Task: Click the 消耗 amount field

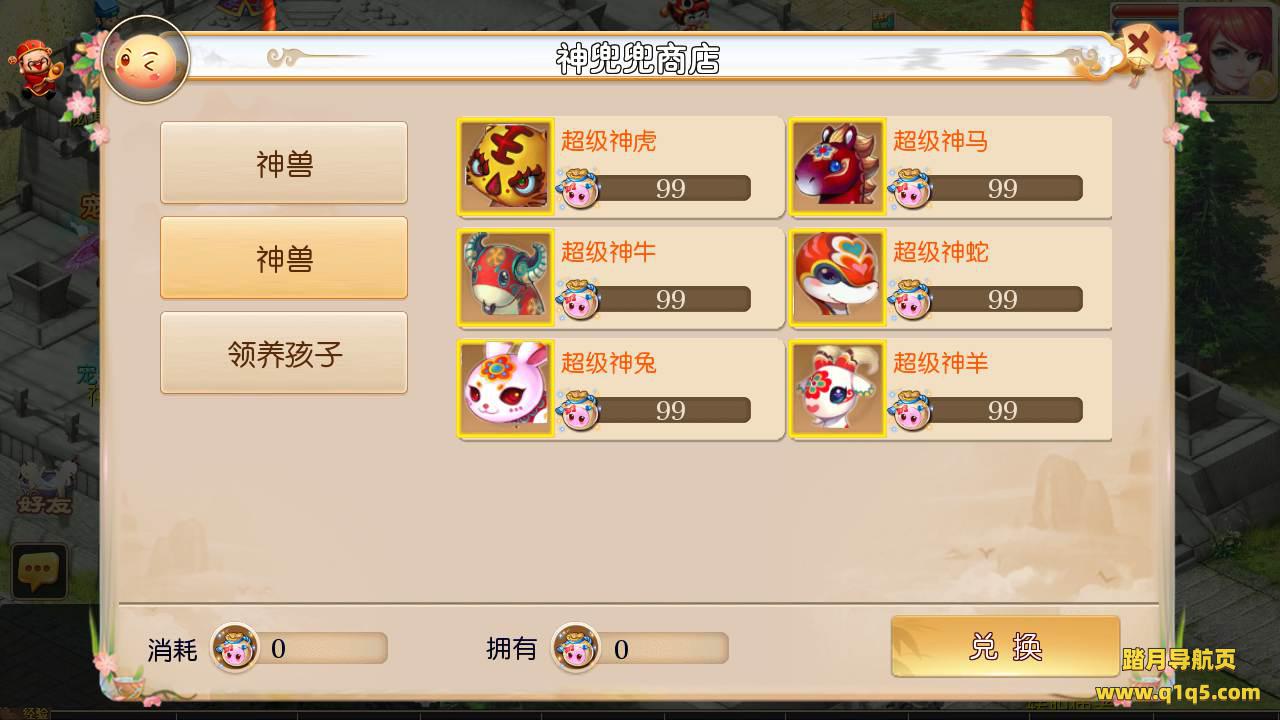Action: pos(316,648)
